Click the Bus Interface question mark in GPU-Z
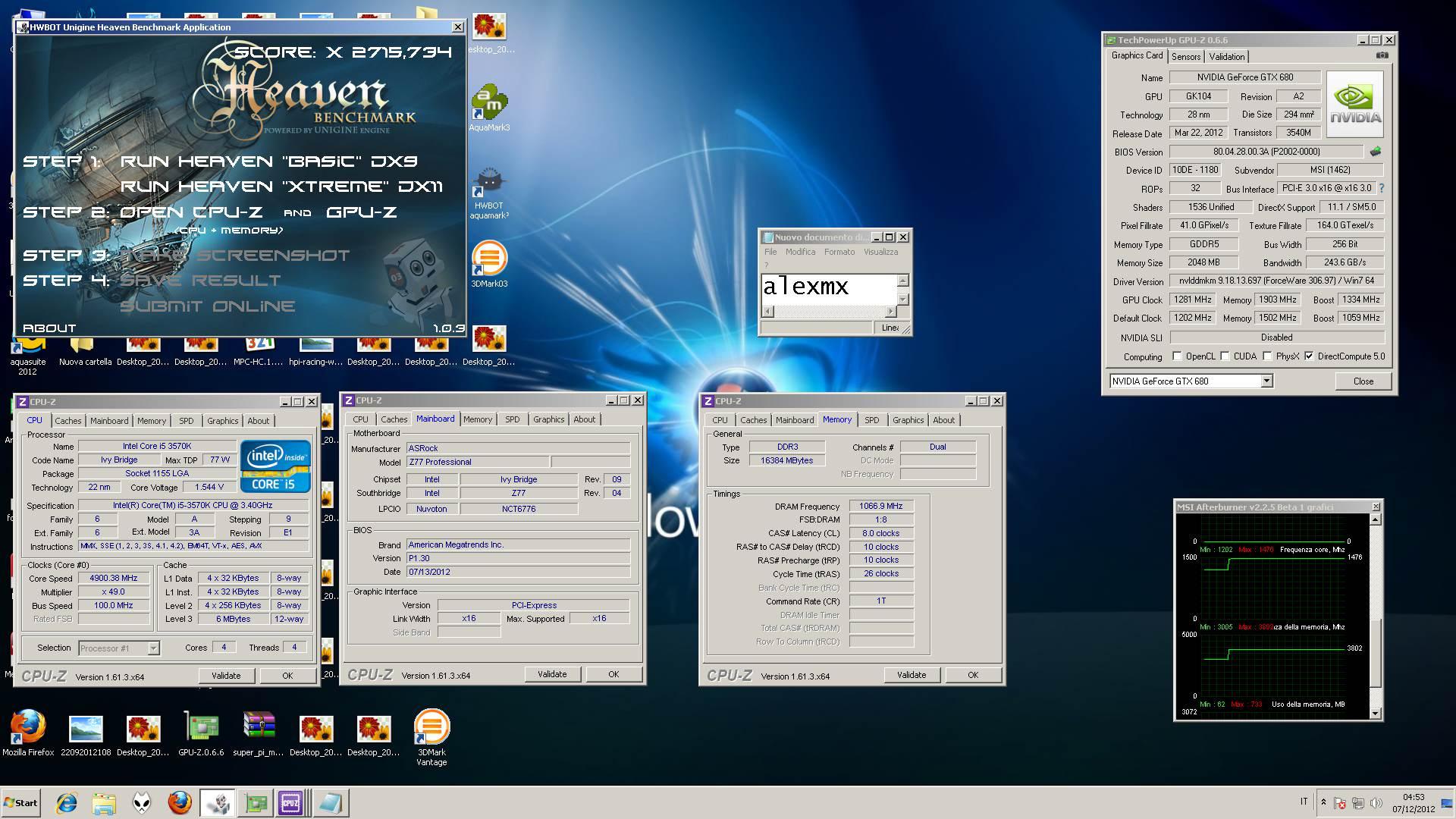The image size is (1456, 819). click(1381, 188)
